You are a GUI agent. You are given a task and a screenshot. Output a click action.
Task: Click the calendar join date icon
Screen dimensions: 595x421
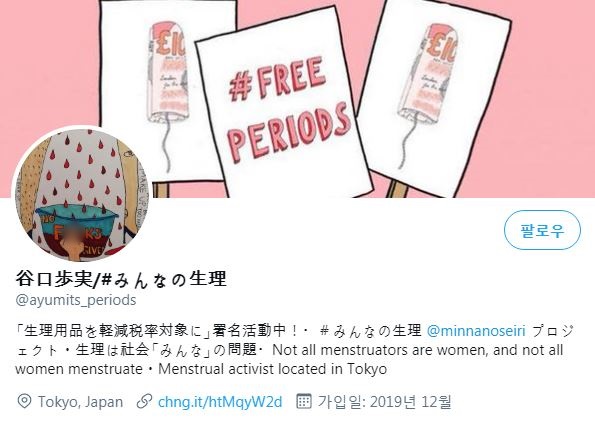(304, 401)
